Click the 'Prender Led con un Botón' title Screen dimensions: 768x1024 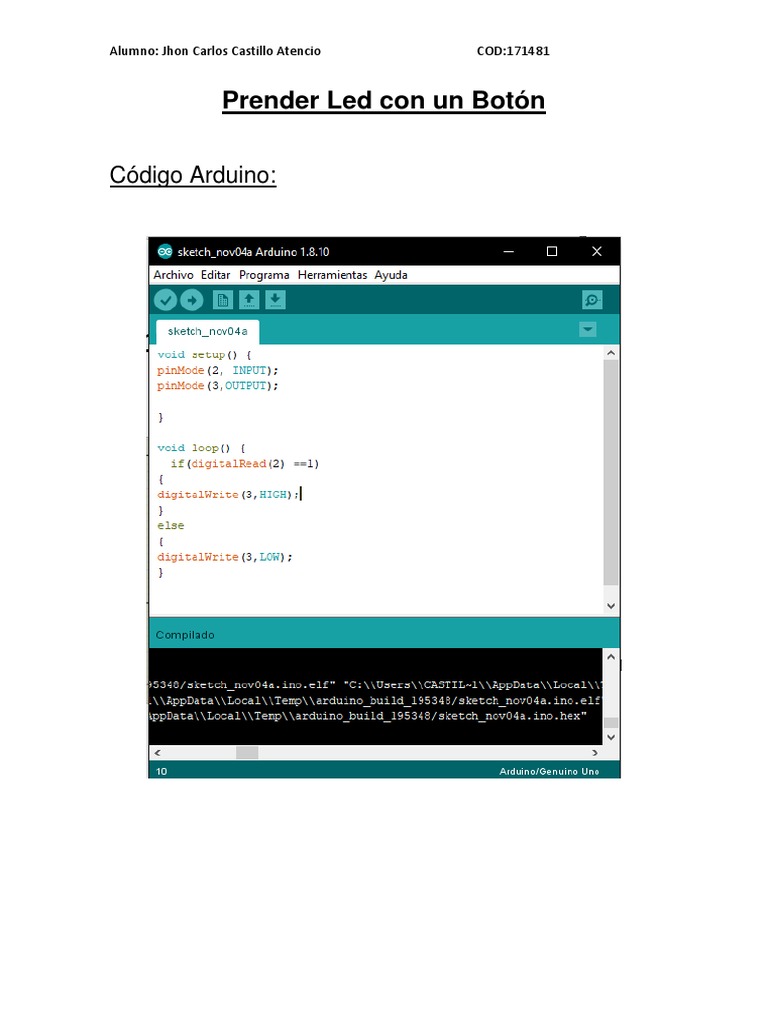coord(383,101)
